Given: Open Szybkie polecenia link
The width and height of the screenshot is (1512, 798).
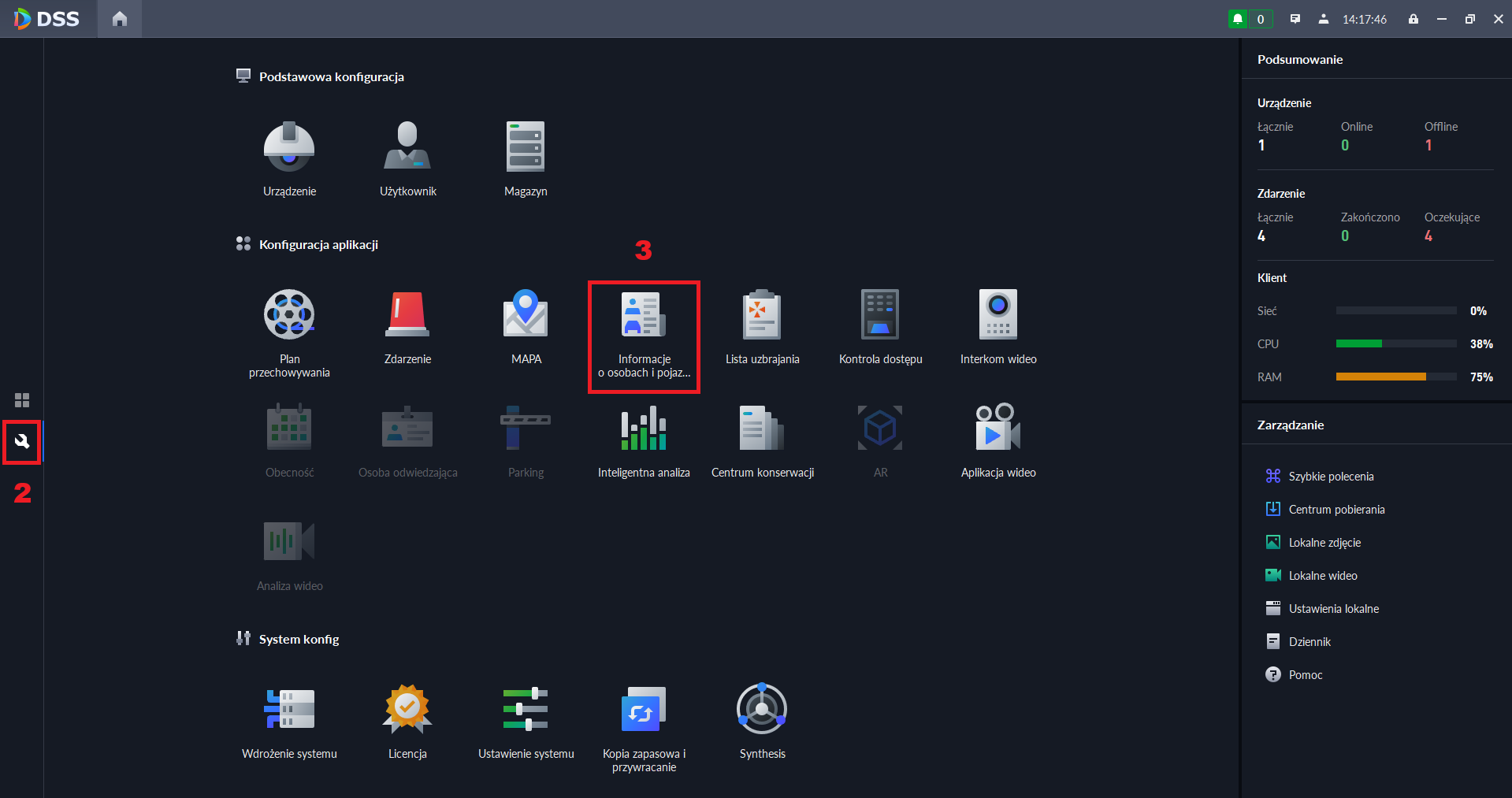Looking at the screenshot, I should [x=1331, y=477].
